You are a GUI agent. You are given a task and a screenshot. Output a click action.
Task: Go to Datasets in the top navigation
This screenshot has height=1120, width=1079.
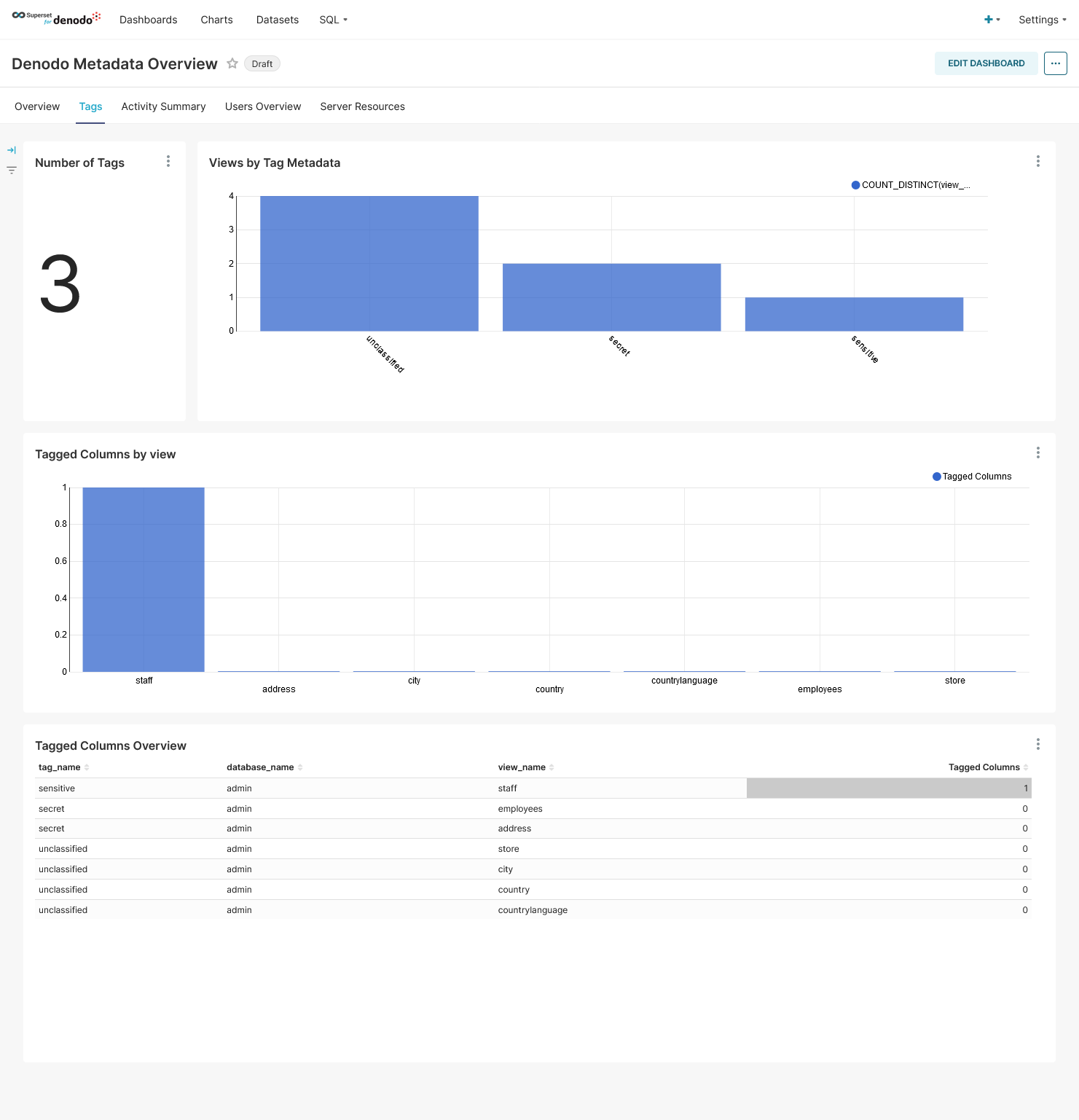tap(278, 20)
